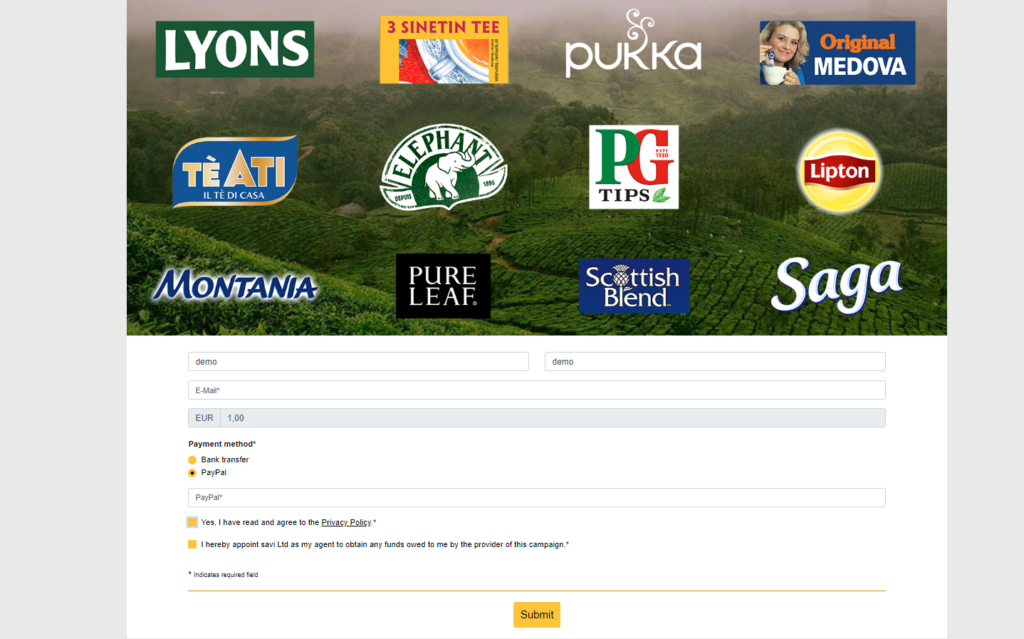
Task: Check the savi Ltd agent appointment box
Action: pyautogui.click(x=192, y=544)
